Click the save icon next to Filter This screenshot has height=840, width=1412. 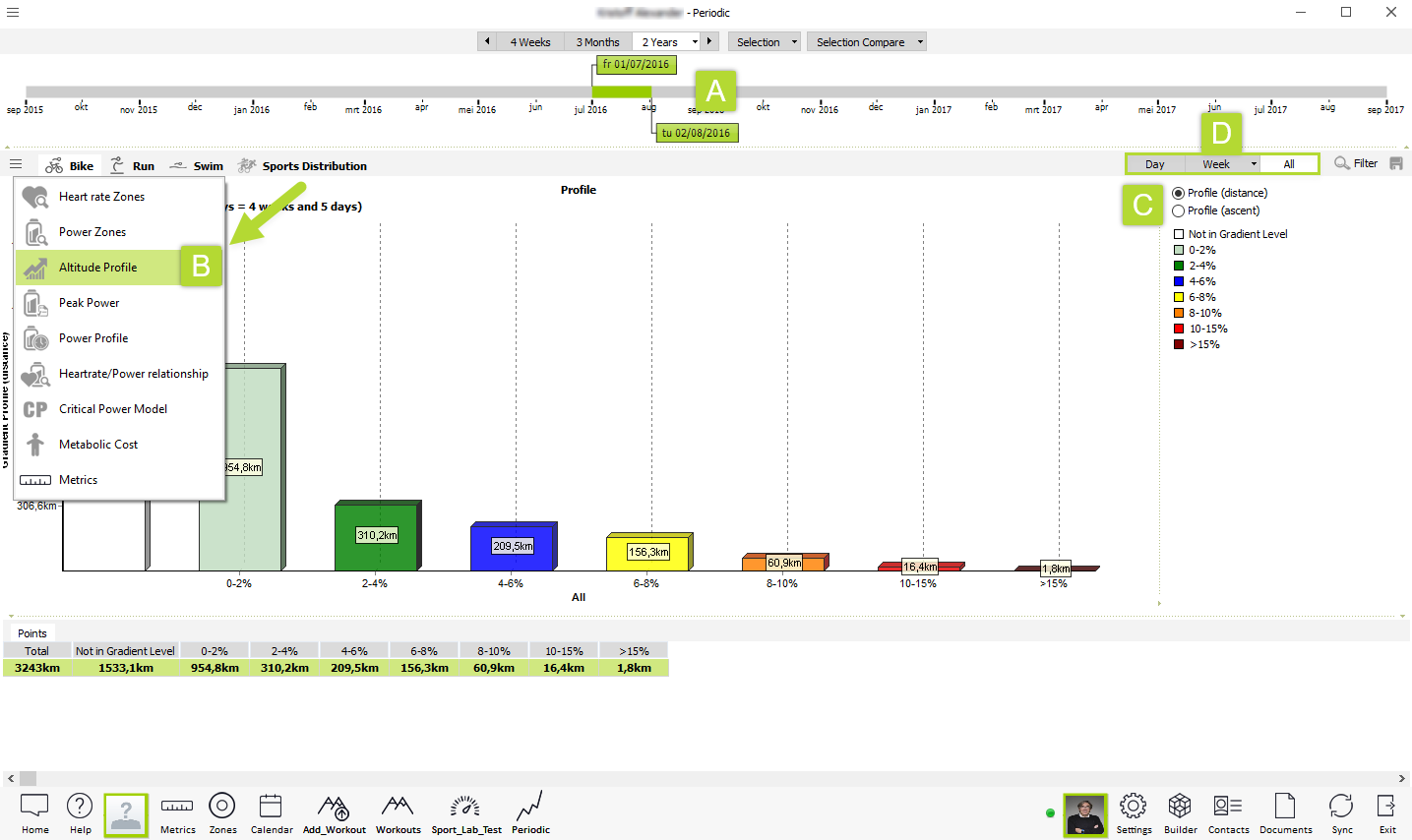[x=1396, y=163]
